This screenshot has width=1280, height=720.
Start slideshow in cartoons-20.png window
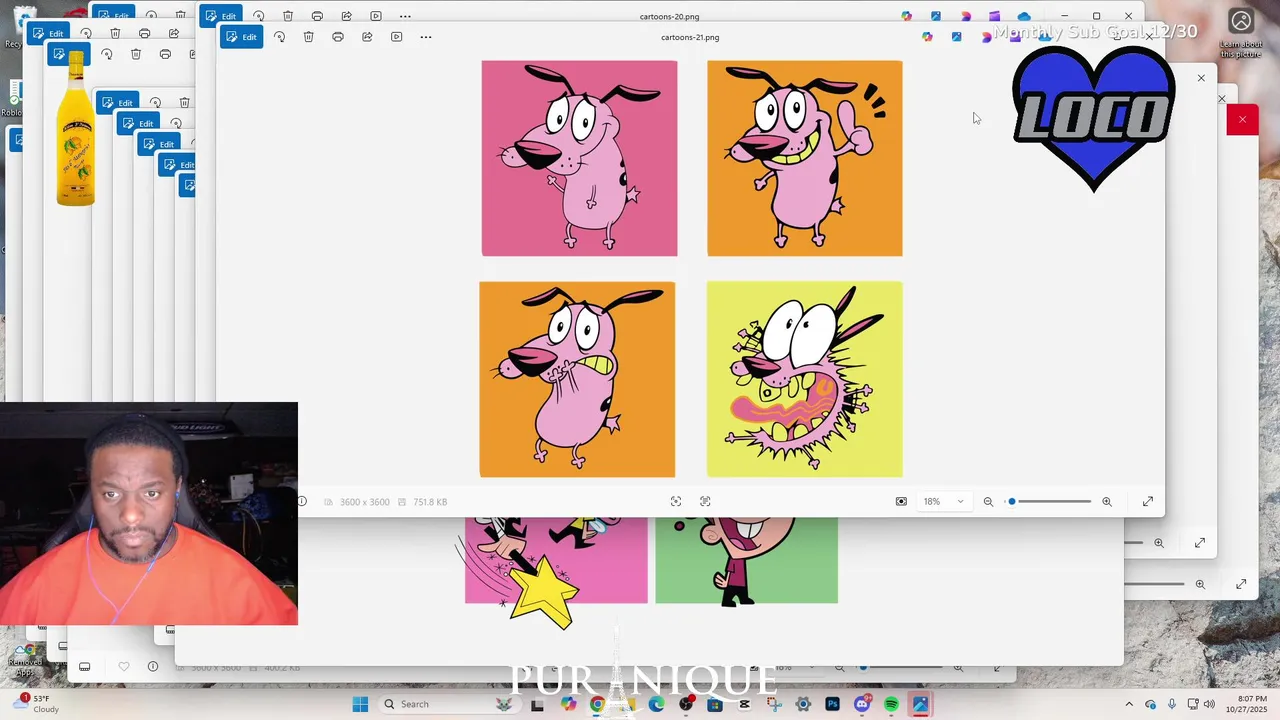click(376, 16)
